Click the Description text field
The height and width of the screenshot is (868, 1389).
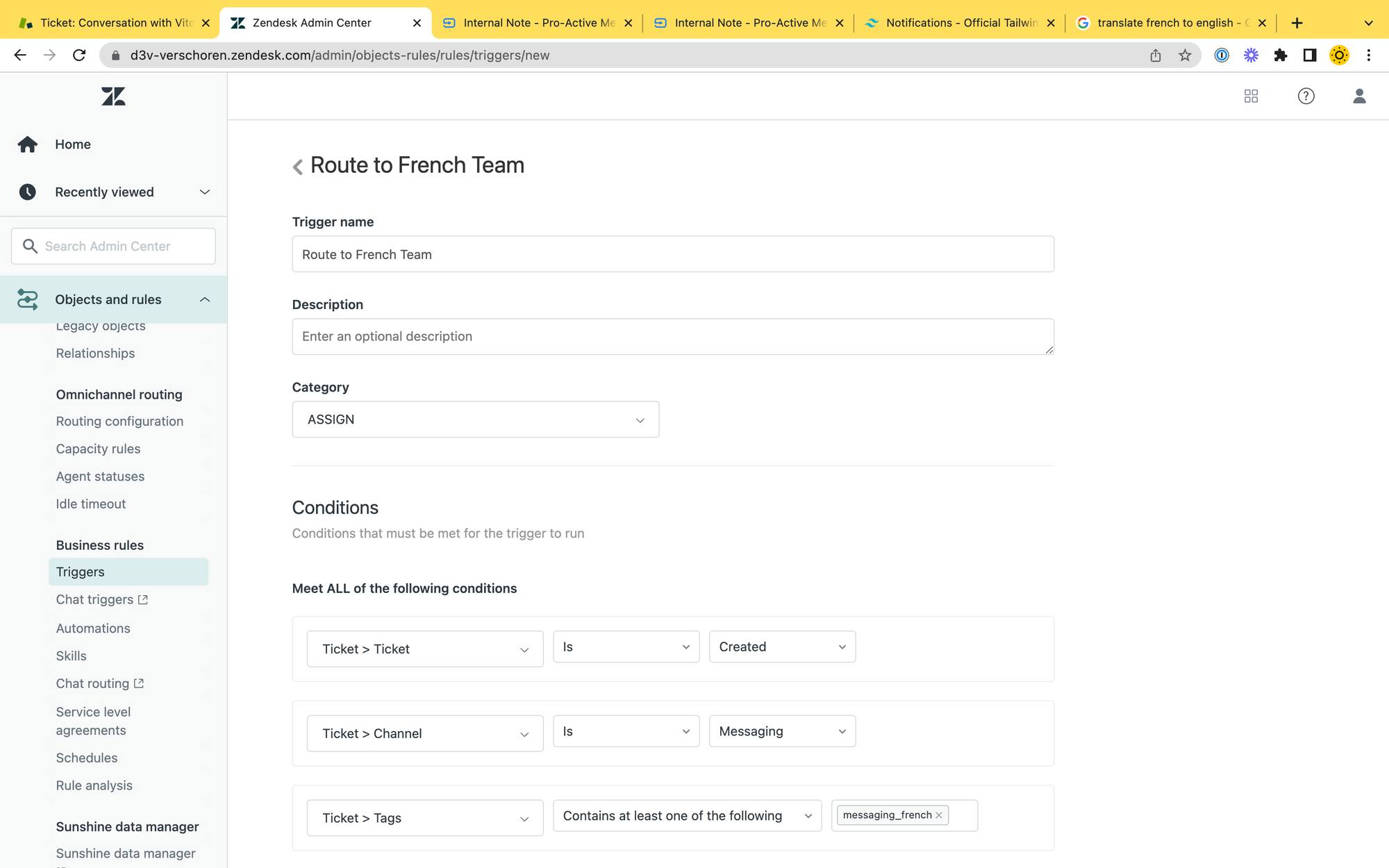[672, 337]
